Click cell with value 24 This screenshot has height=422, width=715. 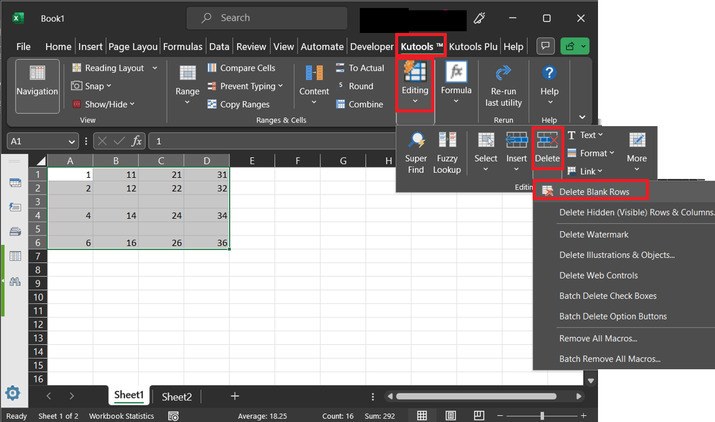coord(161,215)
